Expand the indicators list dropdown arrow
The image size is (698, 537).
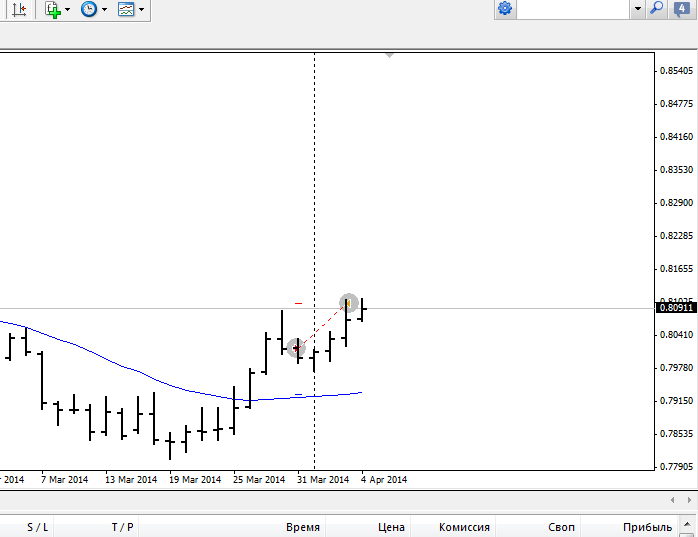[67, 10]
